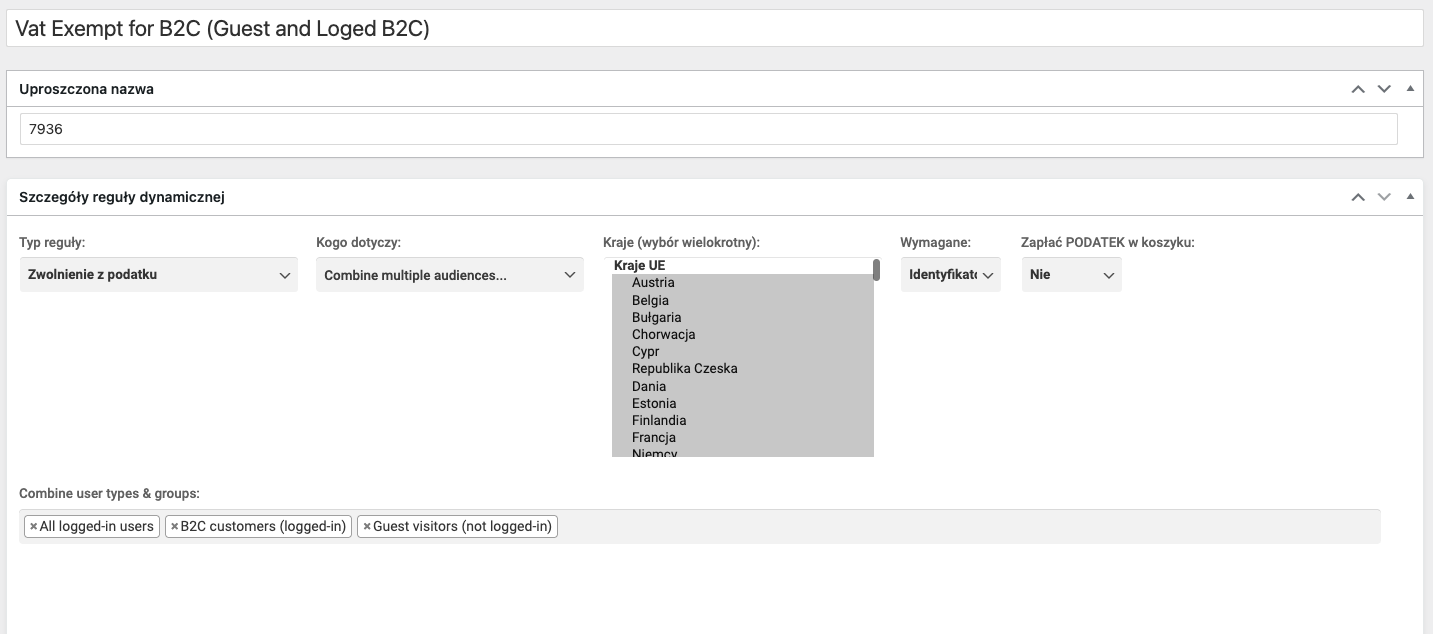This screenshot has width=1433, height=634.
Task: Click the rule title text field
Action: coord(714,29)
